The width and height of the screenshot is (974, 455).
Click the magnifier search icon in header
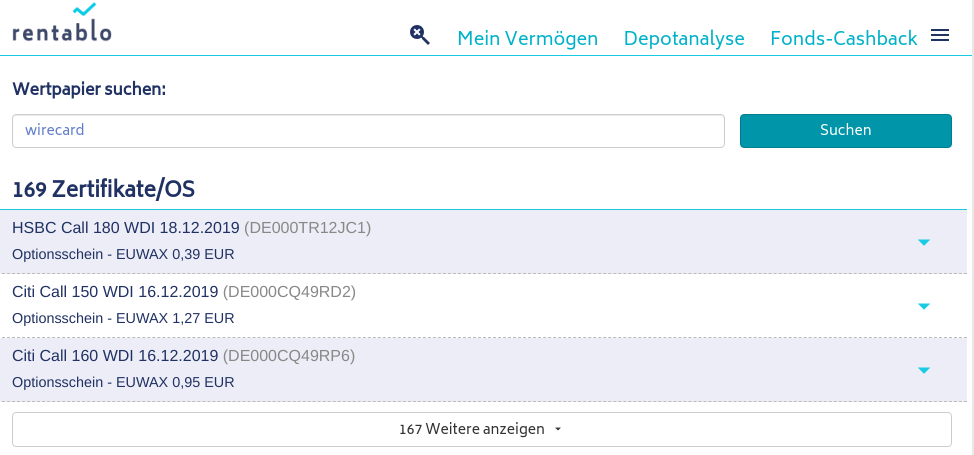420,35
